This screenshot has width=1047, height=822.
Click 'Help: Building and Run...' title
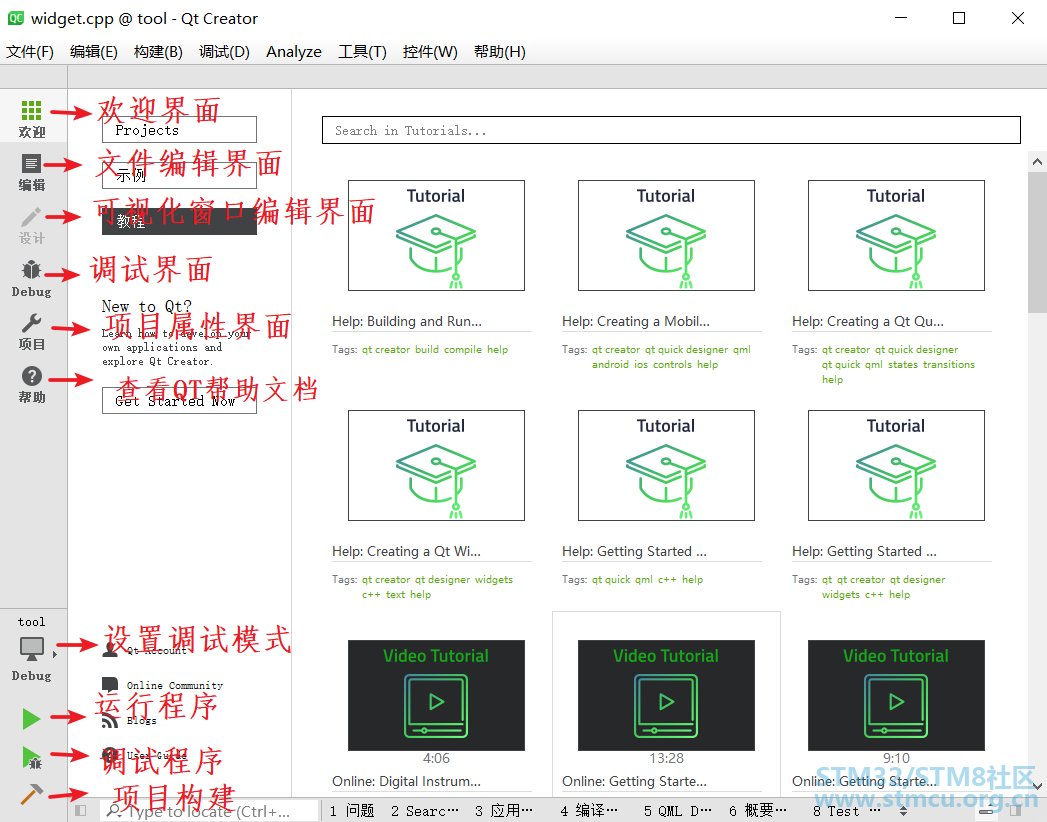click(407, 321)
